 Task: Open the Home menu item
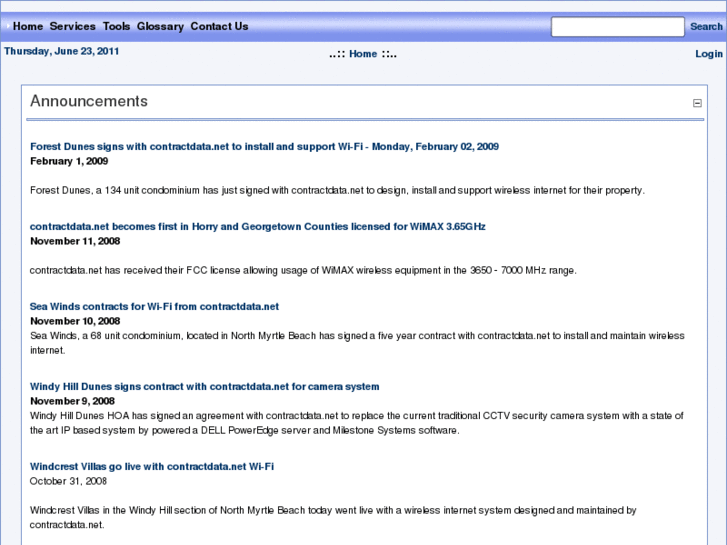28,26
